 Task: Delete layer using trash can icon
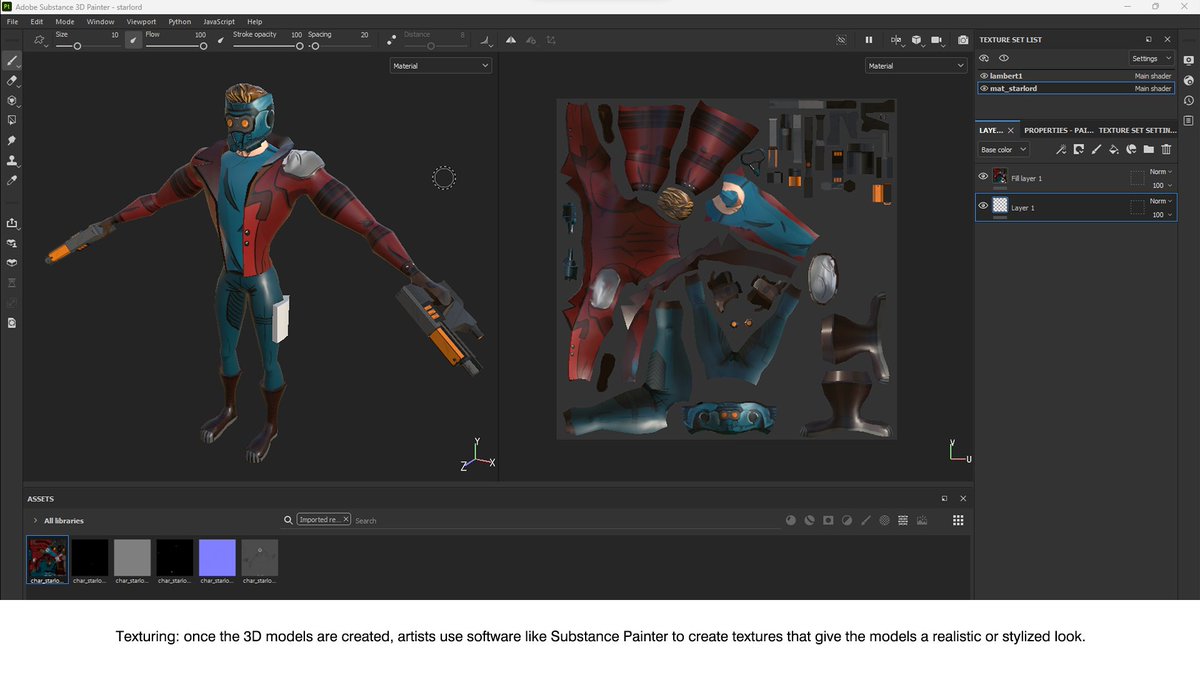point(1166,150)
